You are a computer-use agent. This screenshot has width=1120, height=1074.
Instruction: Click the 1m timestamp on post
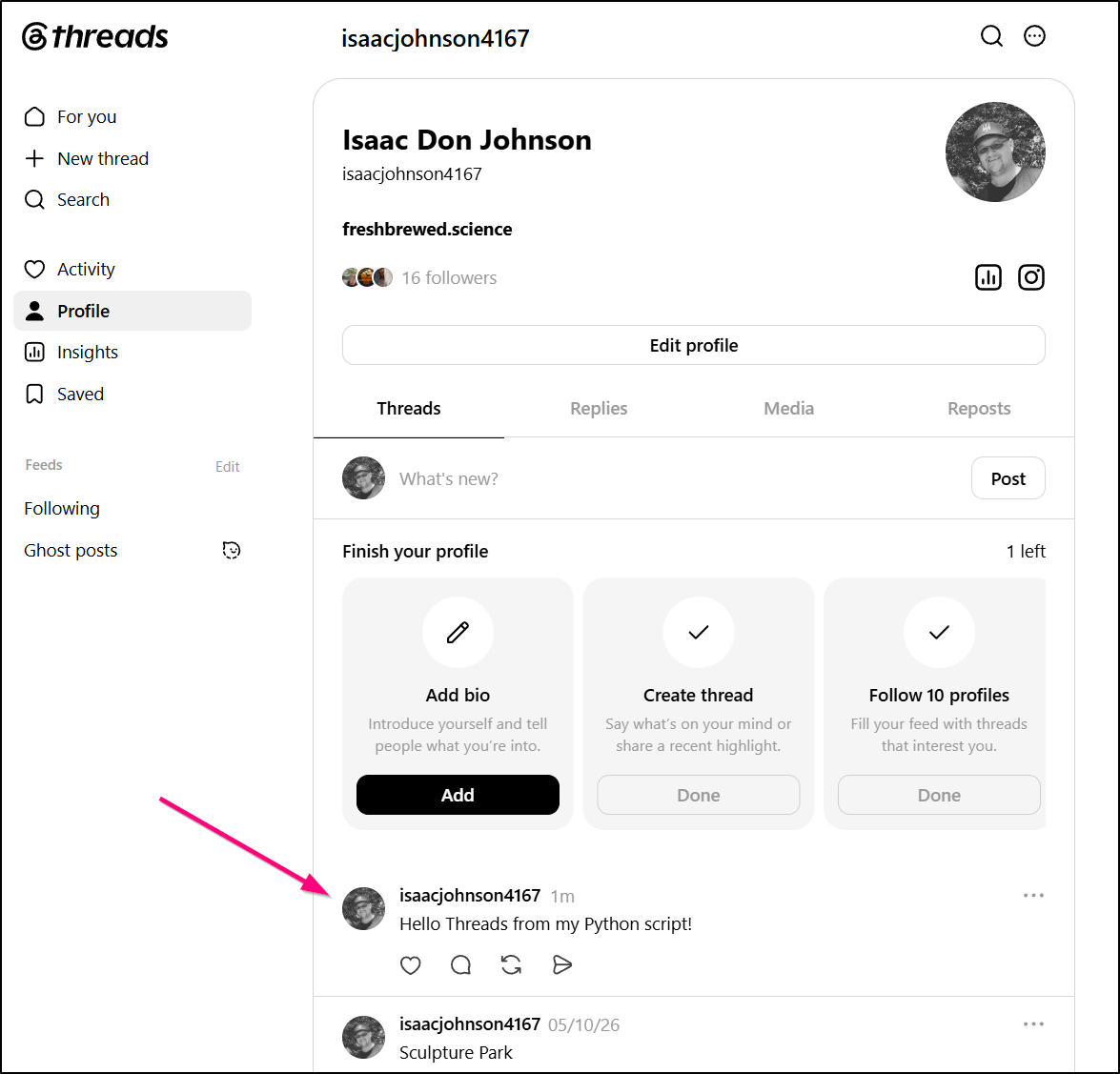[x=562, y=896]
